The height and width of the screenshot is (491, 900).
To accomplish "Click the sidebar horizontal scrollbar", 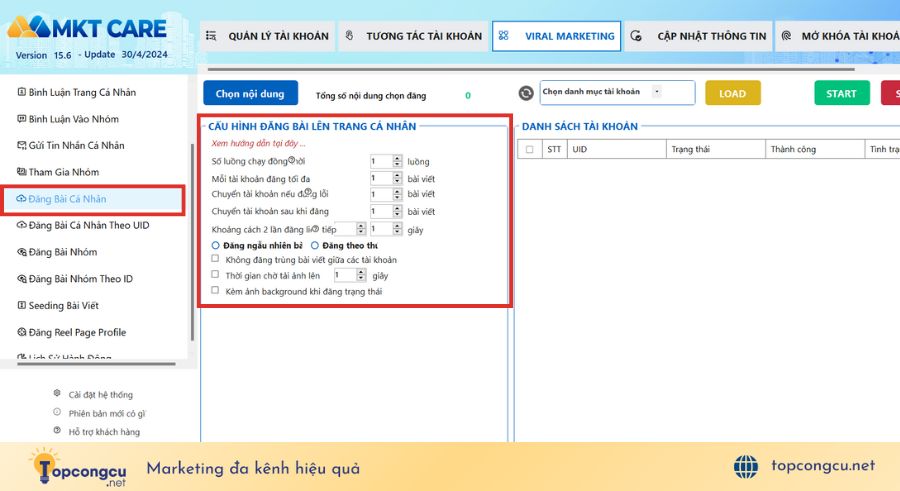I will tap(96, 364).
